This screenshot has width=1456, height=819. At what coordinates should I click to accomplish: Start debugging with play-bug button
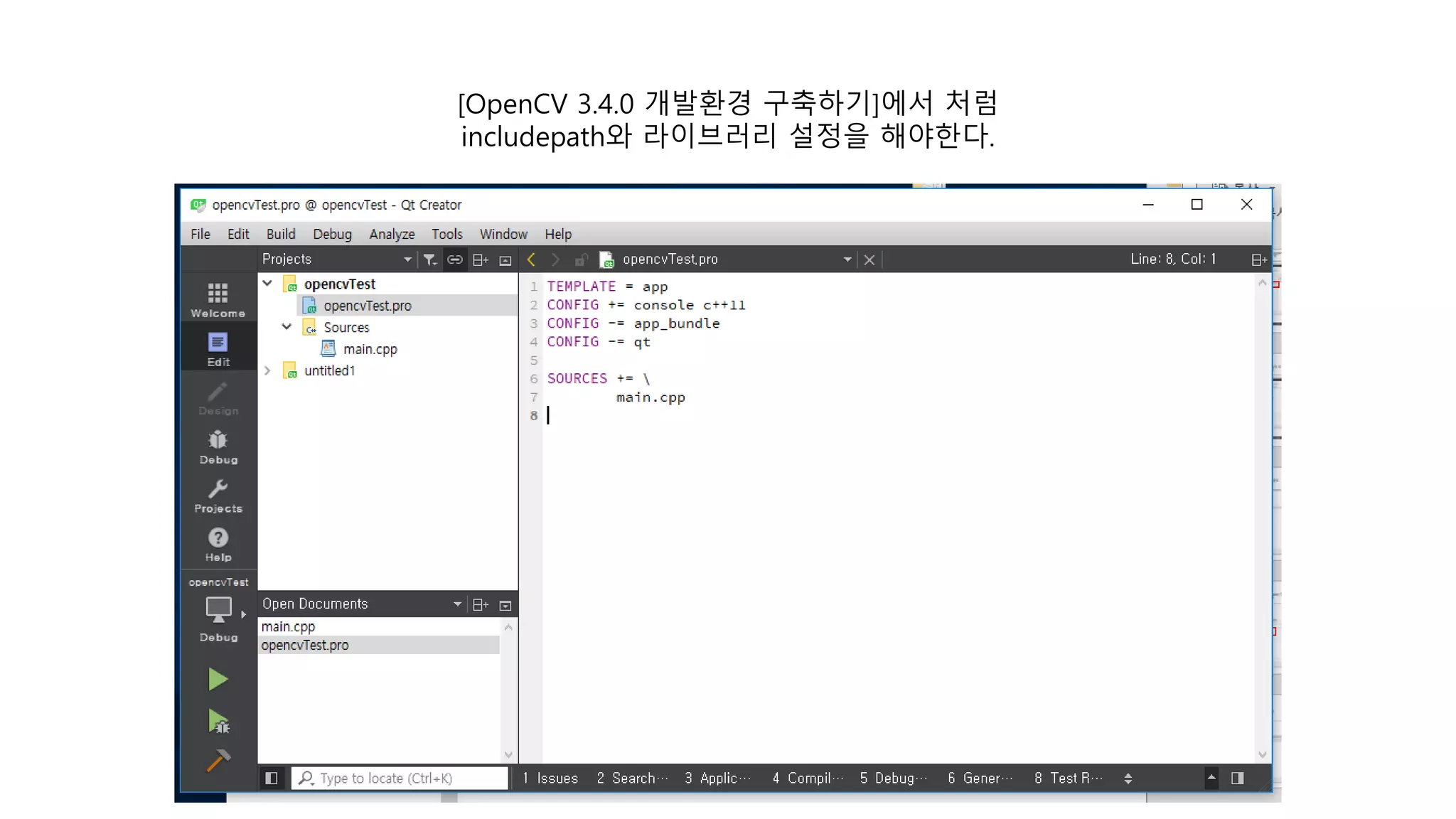(218, 721)
